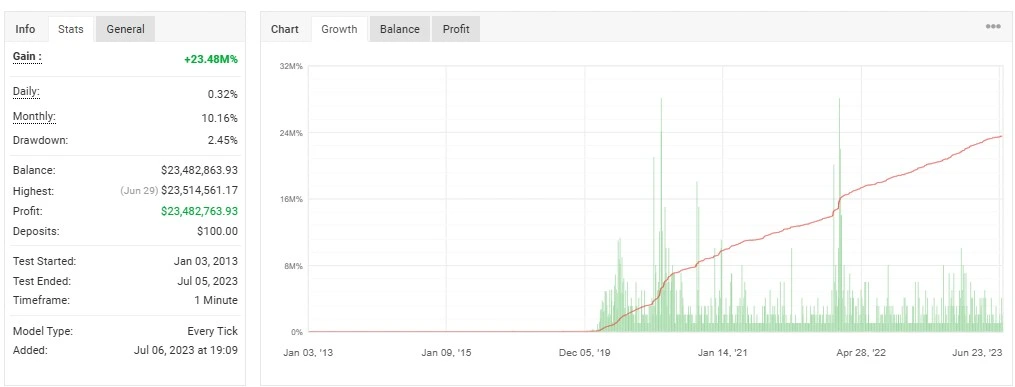Click the green Profit amount
Viewport: 1015px width, 387px height.
click(x=199, y=211)
